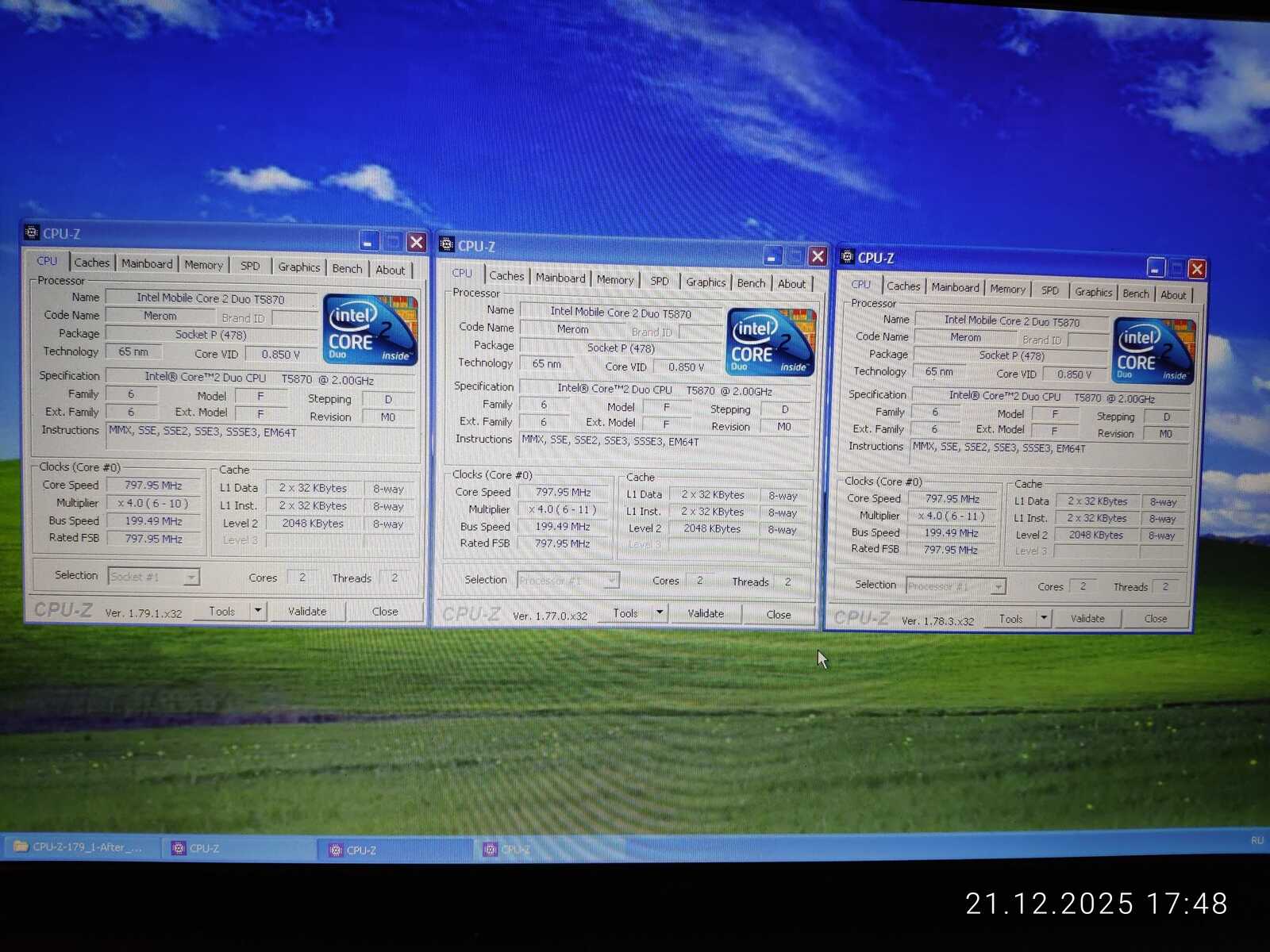Click the Name field in CPU-Z 1.79.1
This screenshot has height=952, width=1270.
click(x=211, y=298)
